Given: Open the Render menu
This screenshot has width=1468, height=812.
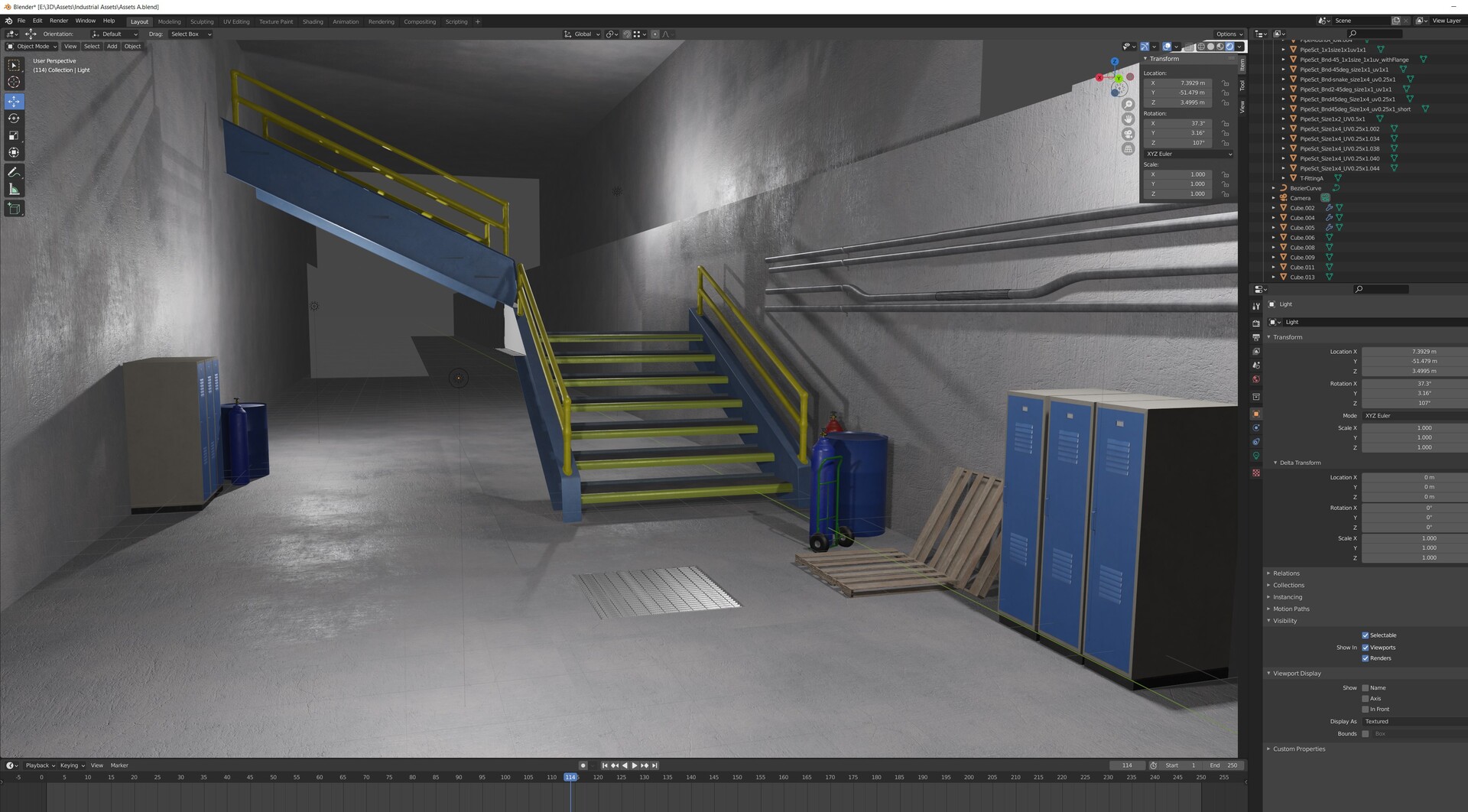Looking at the screenshot, I should pyautogui.click(x=59, y=21).
